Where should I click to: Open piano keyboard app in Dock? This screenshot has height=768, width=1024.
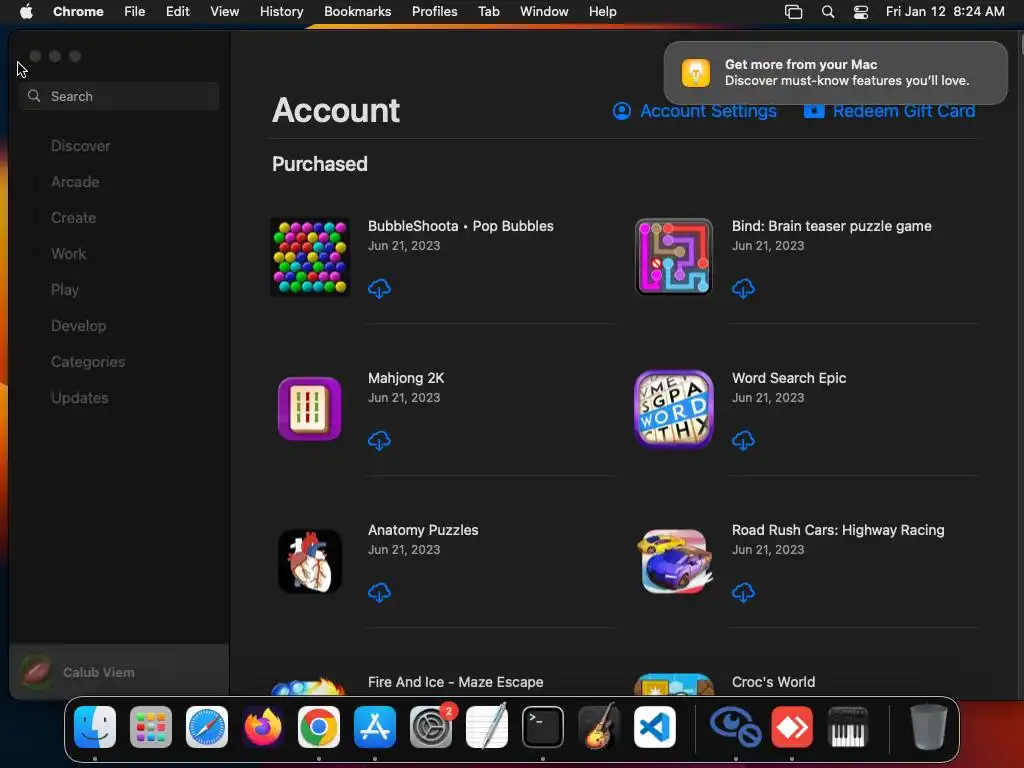click(848, 727)
